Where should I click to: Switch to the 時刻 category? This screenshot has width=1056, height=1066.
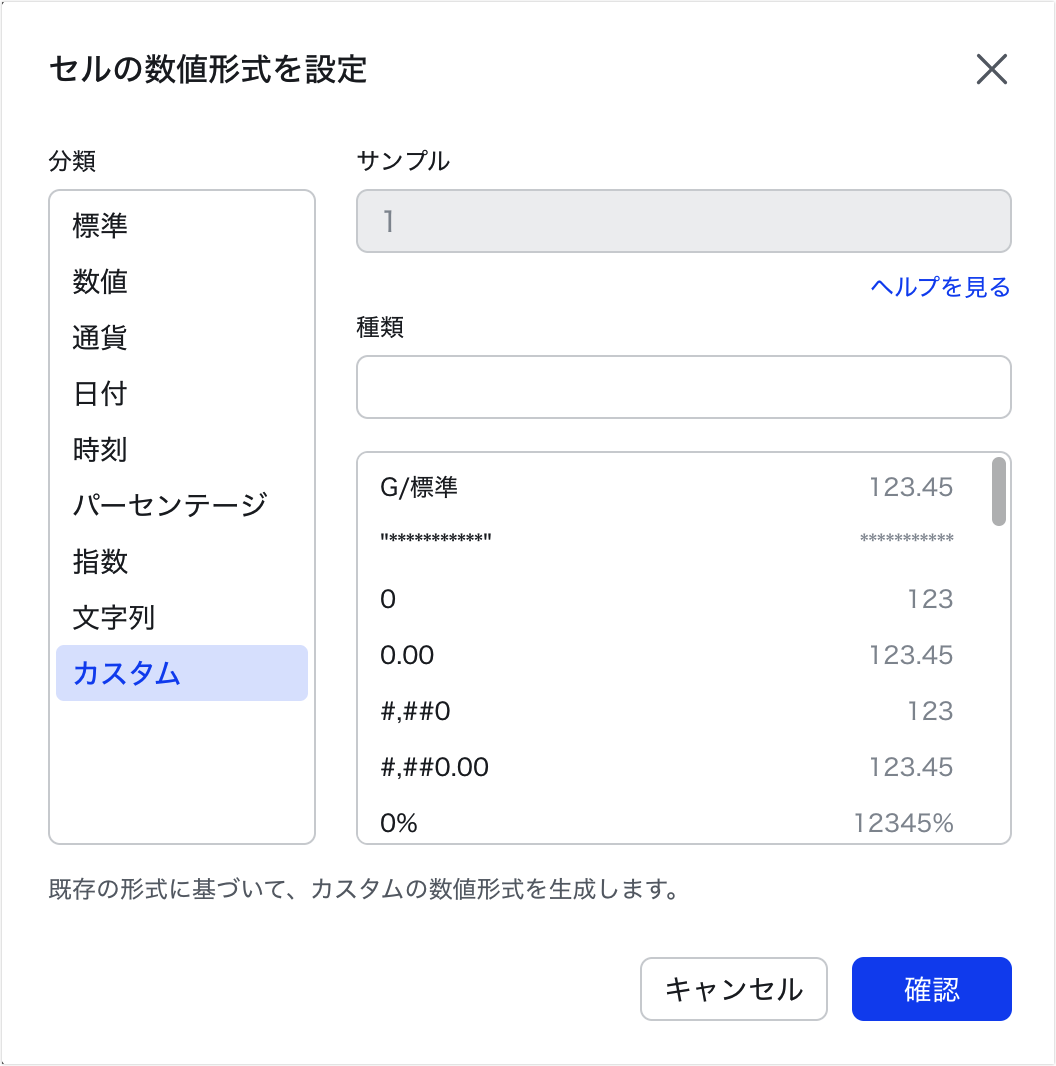coord(181,450)
